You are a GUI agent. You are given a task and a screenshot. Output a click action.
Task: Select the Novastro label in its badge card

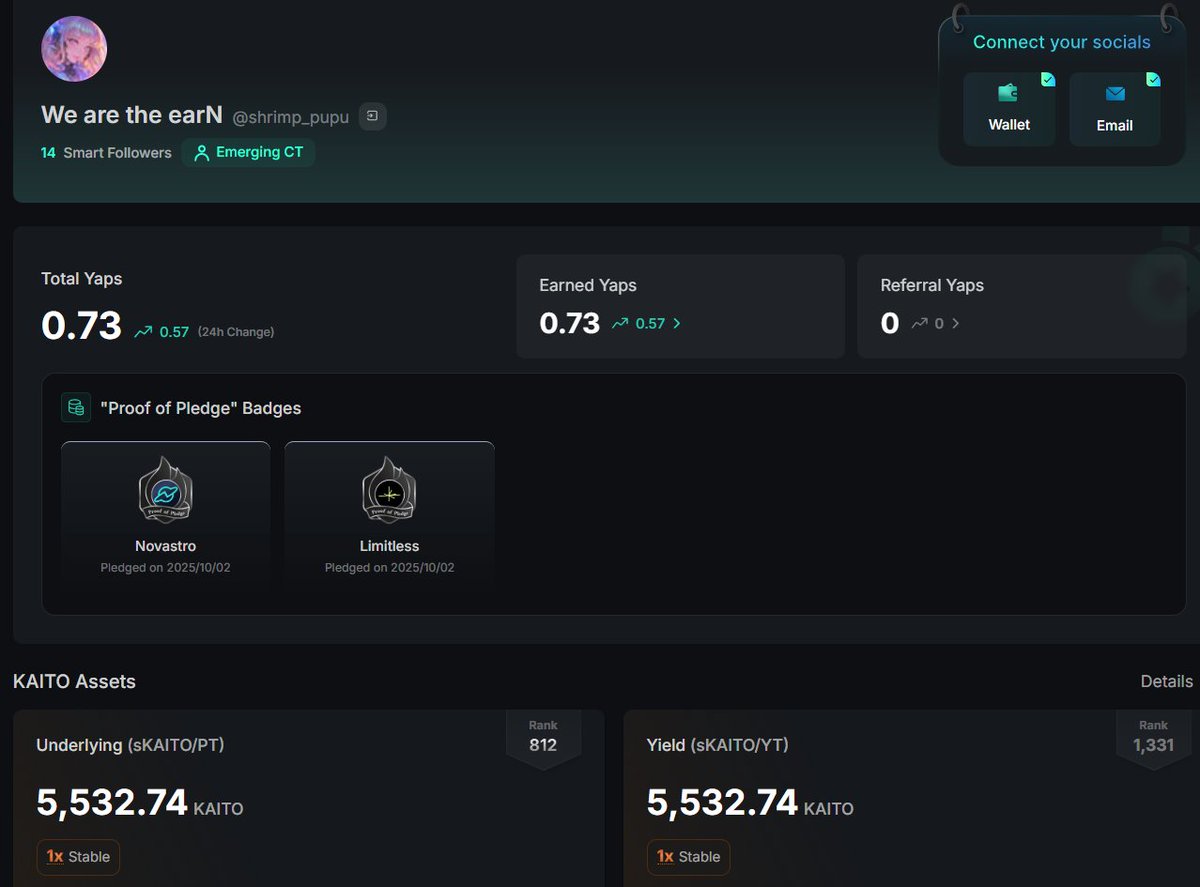pos(166,546)
